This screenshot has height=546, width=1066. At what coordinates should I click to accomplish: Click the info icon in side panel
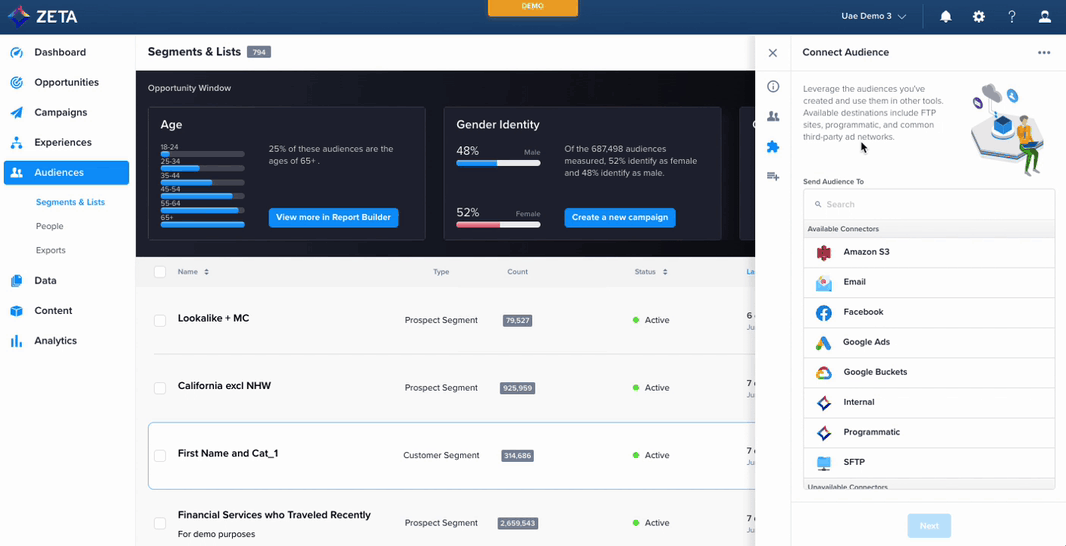[x=773, y=87]
